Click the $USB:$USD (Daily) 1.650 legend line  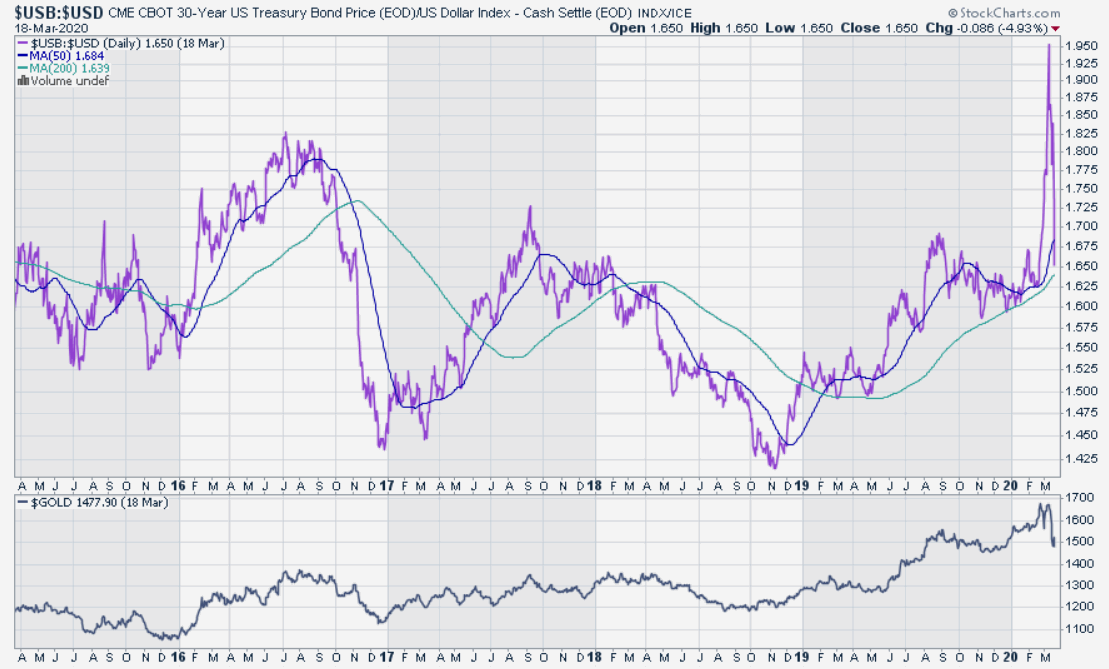pos(121,43)
